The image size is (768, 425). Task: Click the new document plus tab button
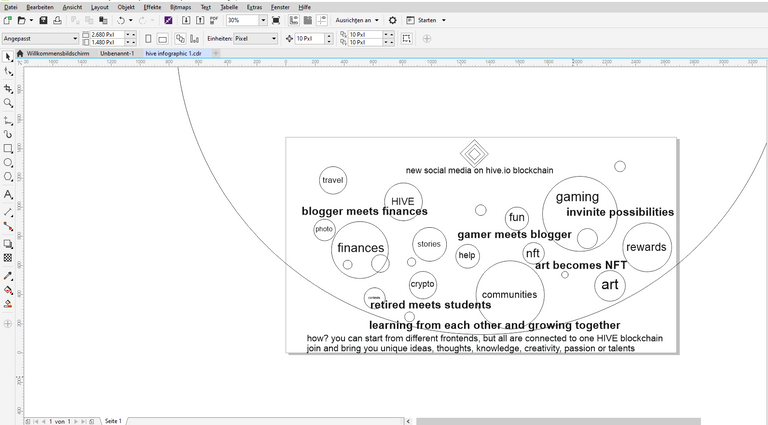click(216, 53)
